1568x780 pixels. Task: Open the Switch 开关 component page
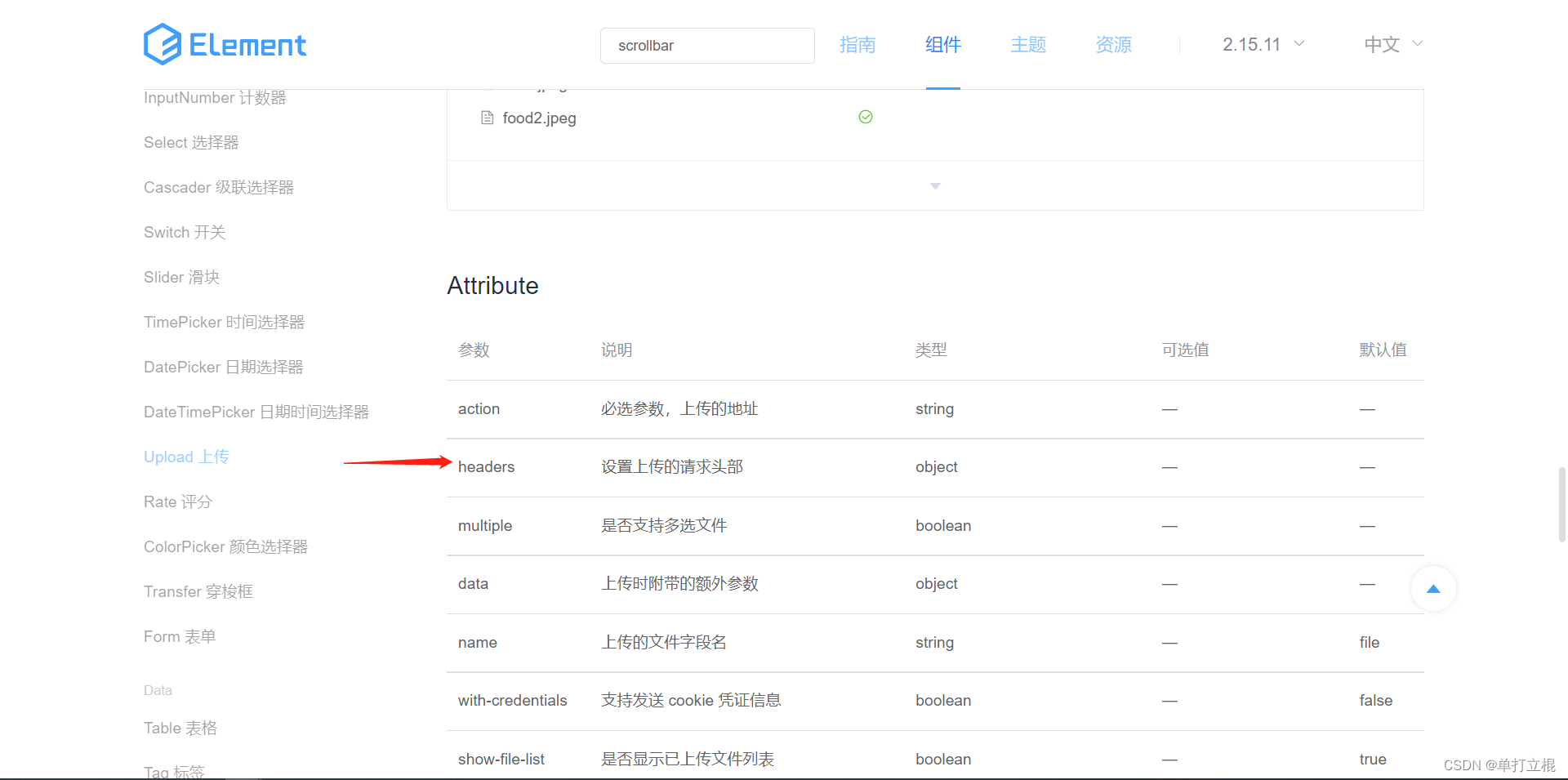(184, 232)
